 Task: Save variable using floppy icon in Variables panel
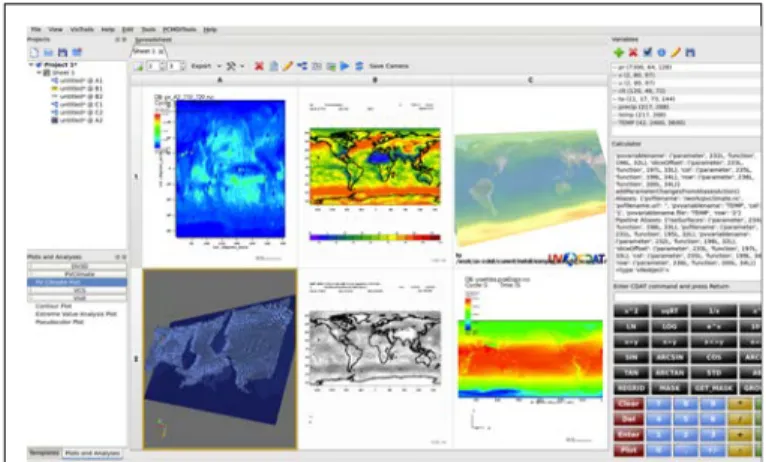click(x=690, y=52)
